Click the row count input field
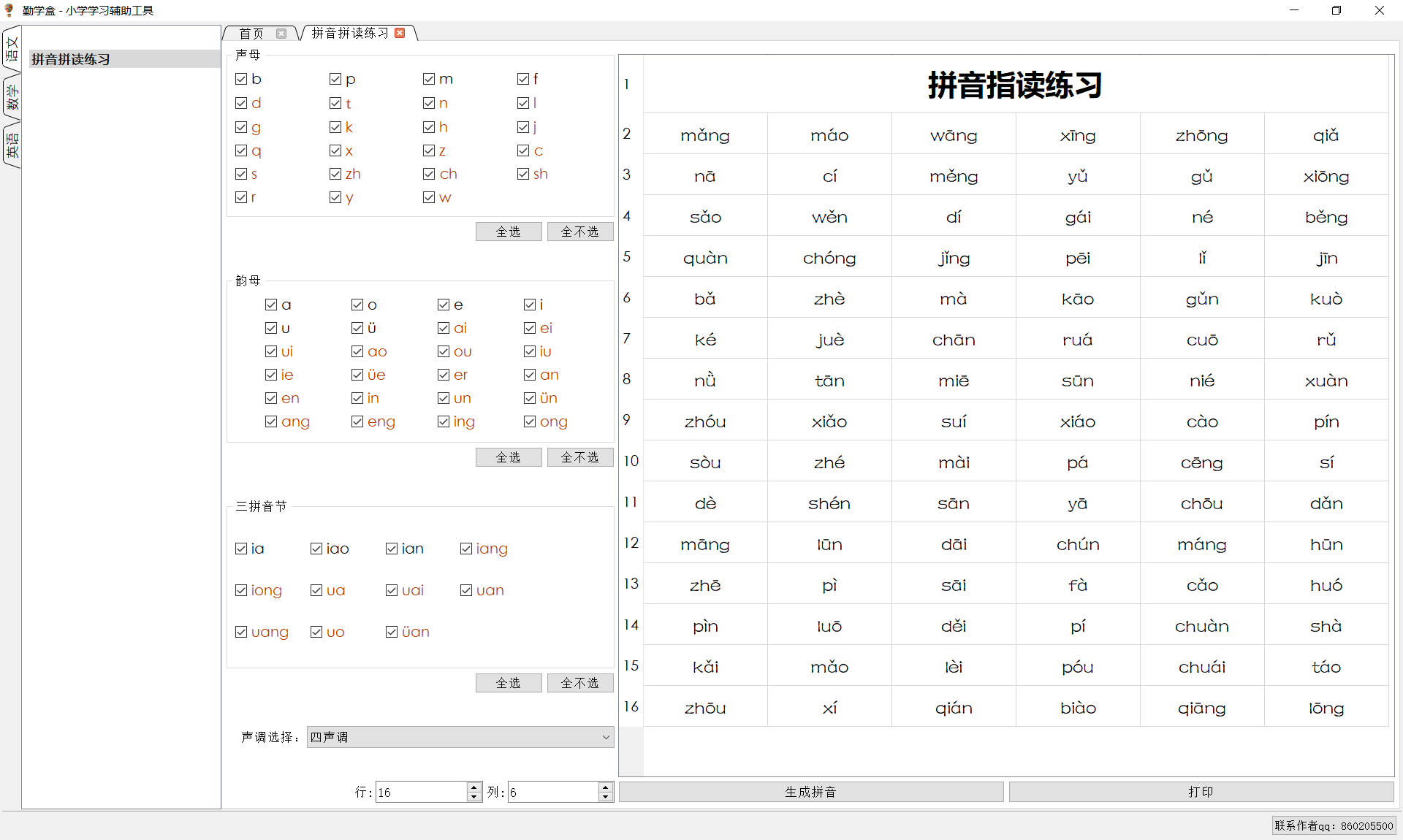Screen dimensions: 1403x840 point(420,792)
